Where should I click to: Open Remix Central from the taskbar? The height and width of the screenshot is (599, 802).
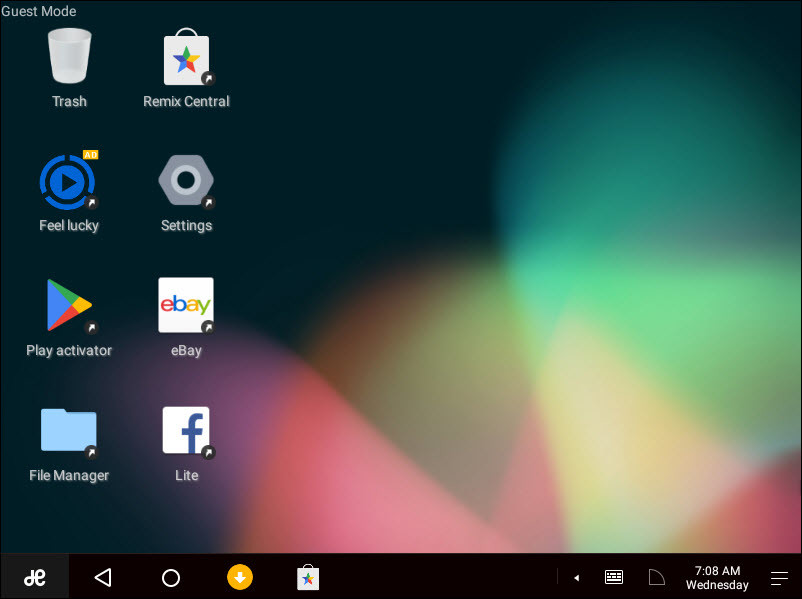tap(308, 577)
